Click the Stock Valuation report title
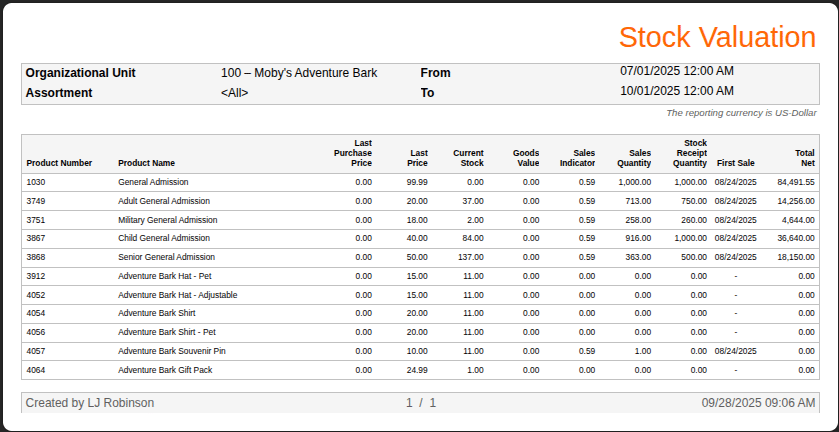 716,37
